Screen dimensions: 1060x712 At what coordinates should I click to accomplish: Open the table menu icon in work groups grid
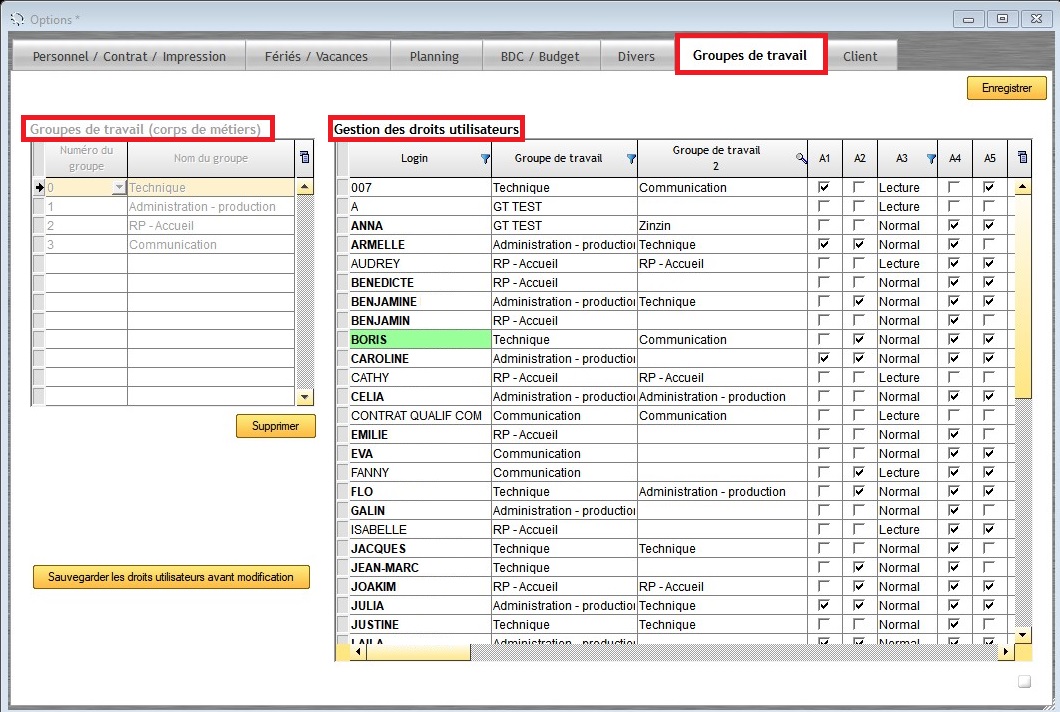point(305,158)
